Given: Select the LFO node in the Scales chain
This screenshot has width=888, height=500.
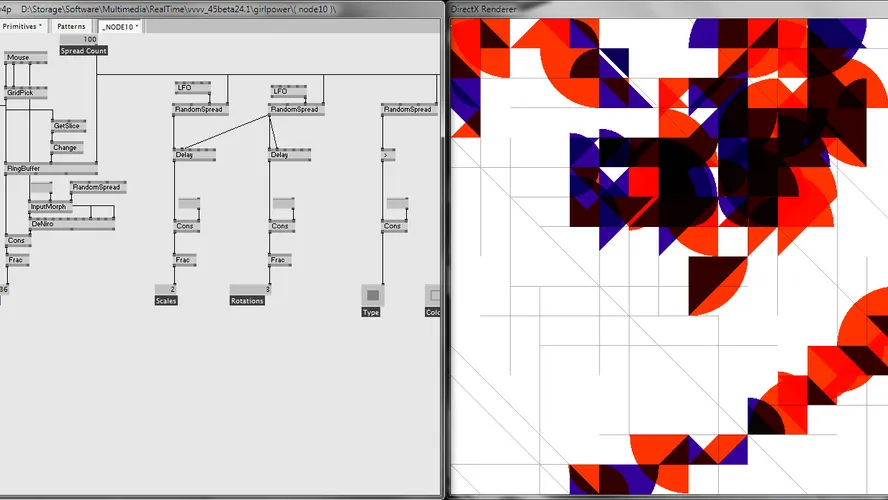Looking at the screenshot, I should click(x=184, y=88).
